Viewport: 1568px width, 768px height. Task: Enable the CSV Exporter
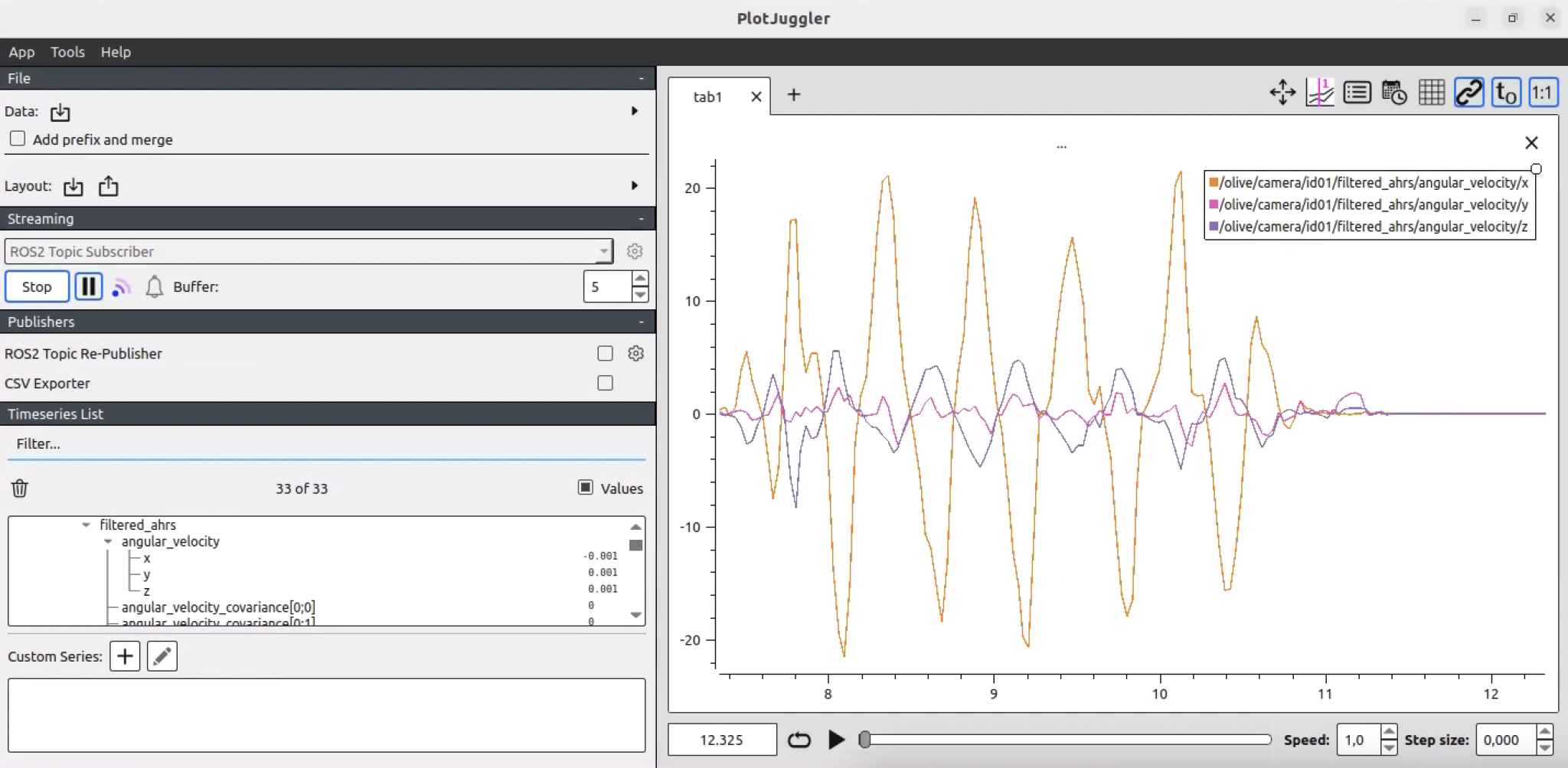pyautogui.click(x=604, y=383)
